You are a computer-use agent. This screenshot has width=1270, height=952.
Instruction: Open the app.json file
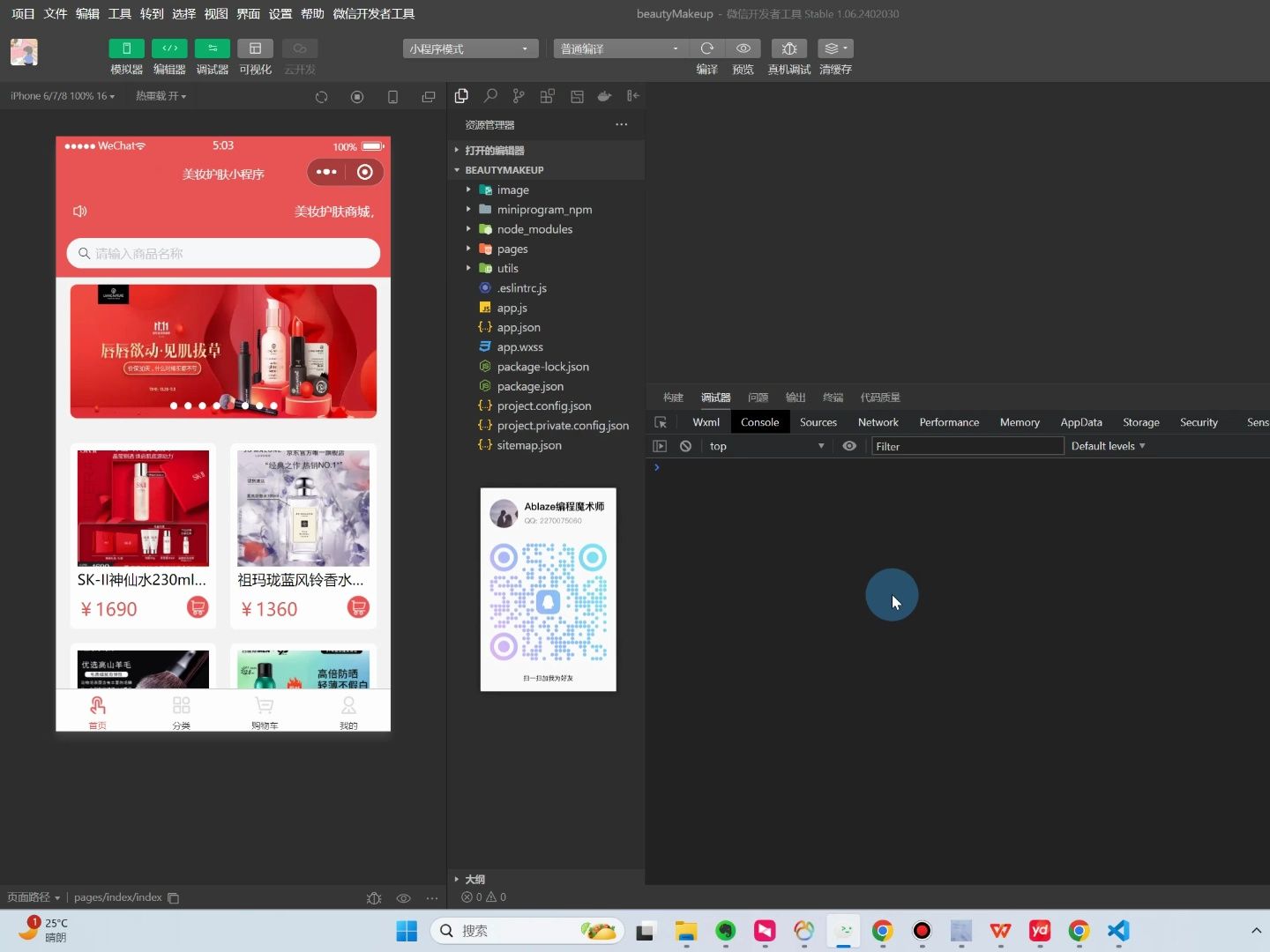point(547,328)
